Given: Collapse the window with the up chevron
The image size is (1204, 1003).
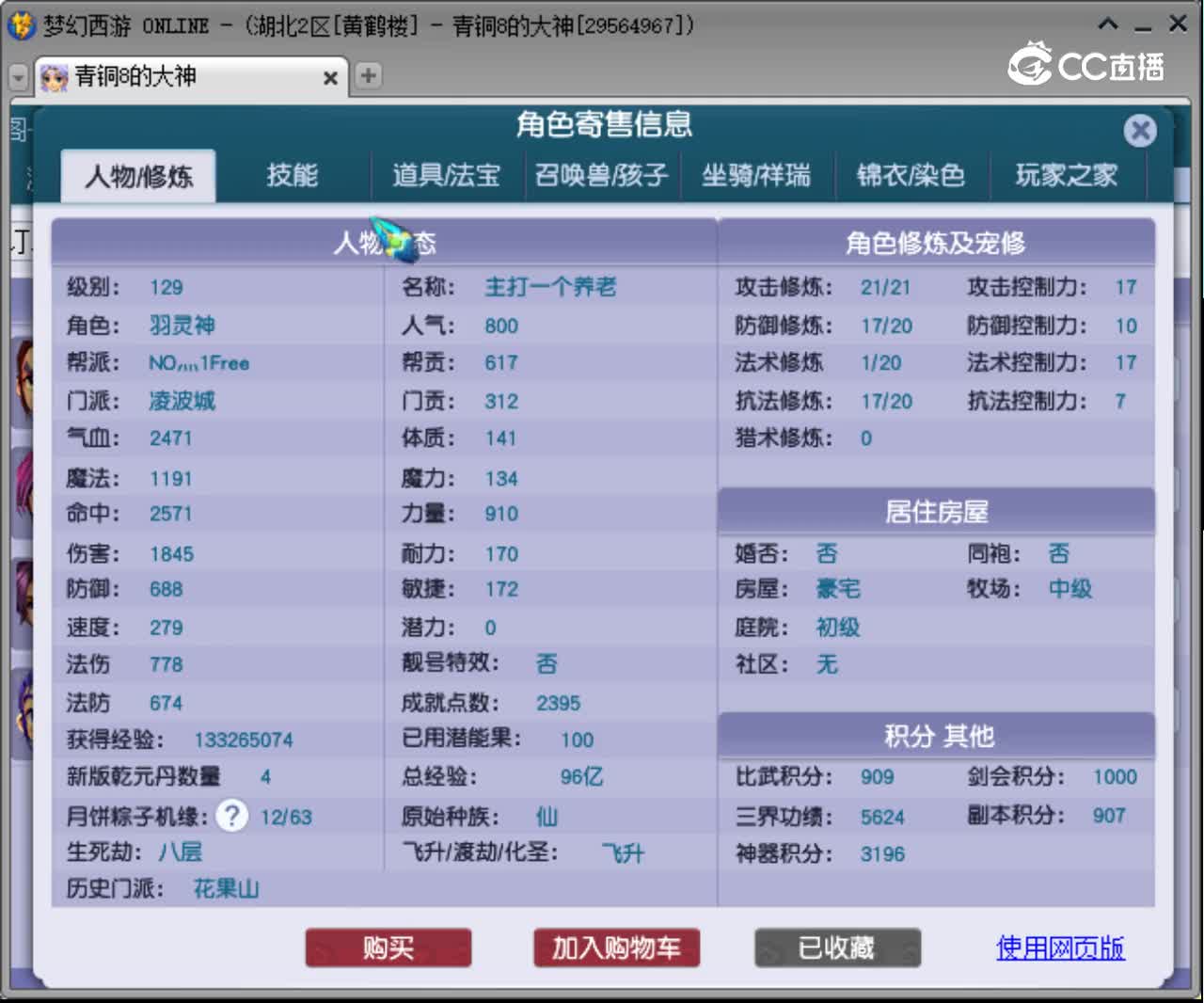Looking at the screenshot, I should (1109, 24).
